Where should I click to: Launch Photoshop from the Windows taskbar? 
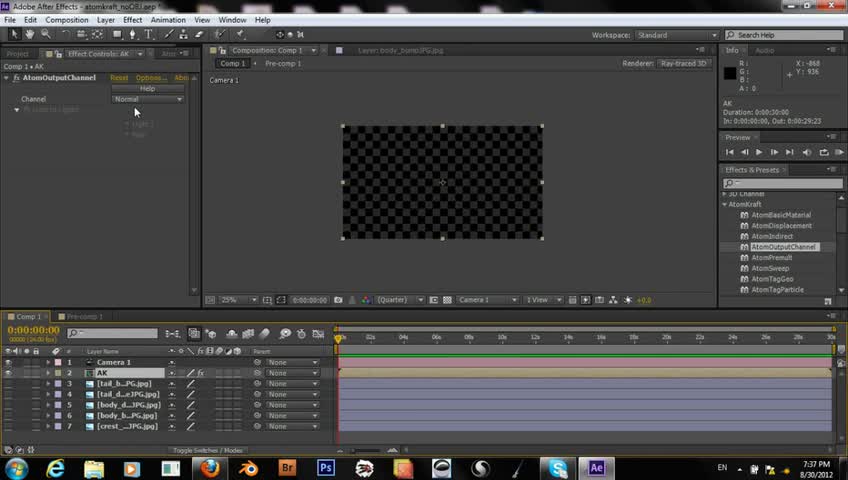[325, 467]
